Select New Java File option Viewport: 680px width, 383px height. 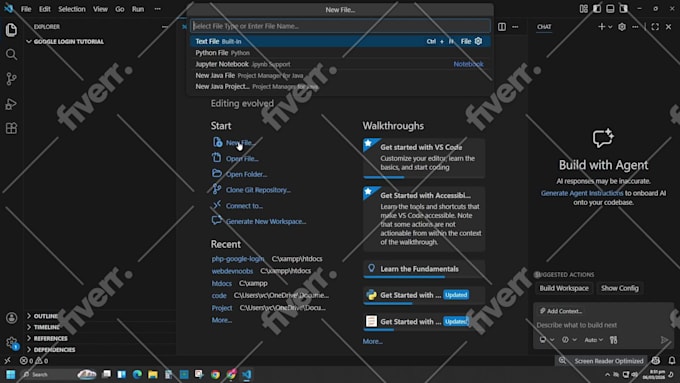click(x=340, y=75)
